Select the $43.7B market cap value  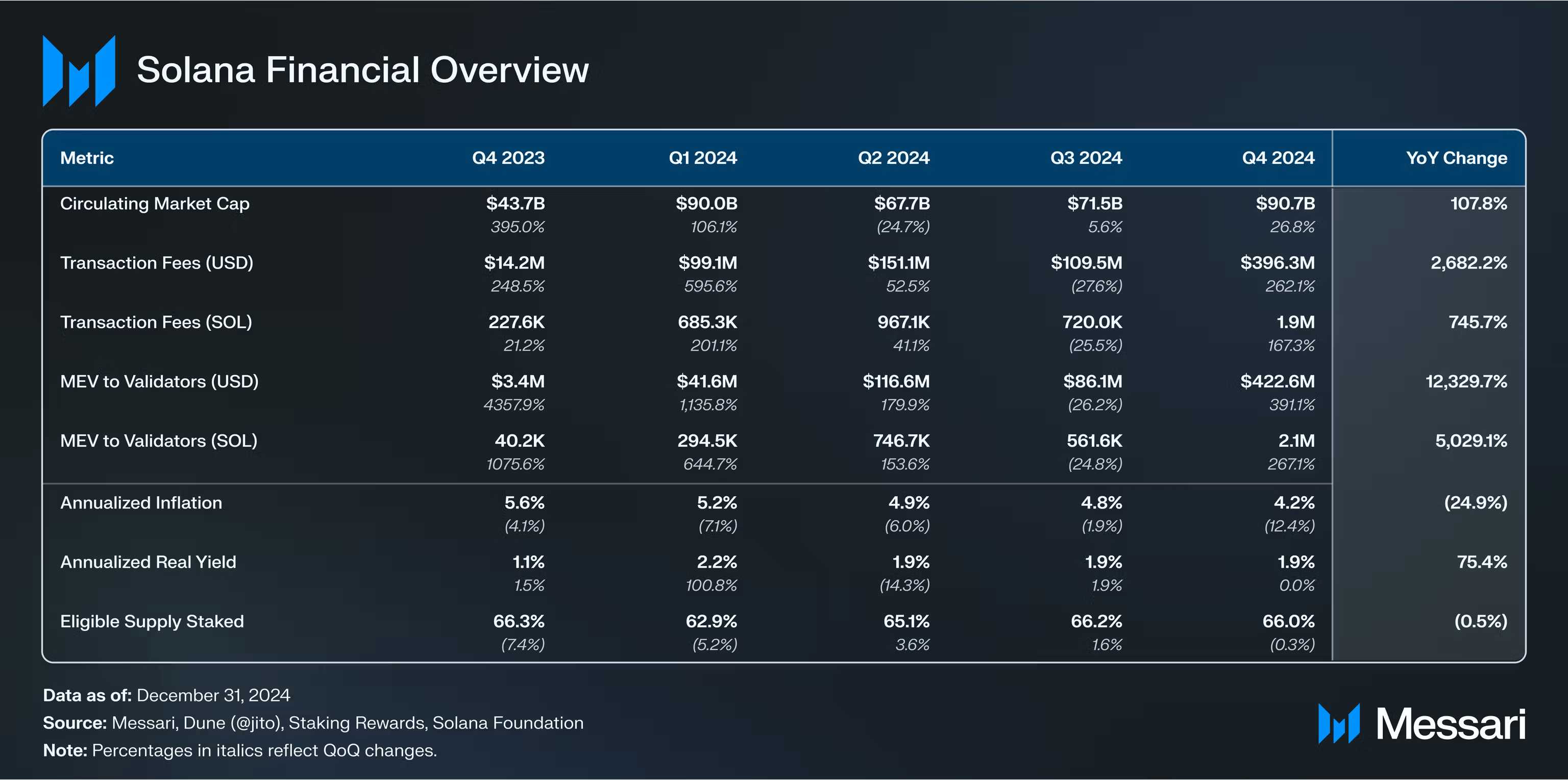515,203
